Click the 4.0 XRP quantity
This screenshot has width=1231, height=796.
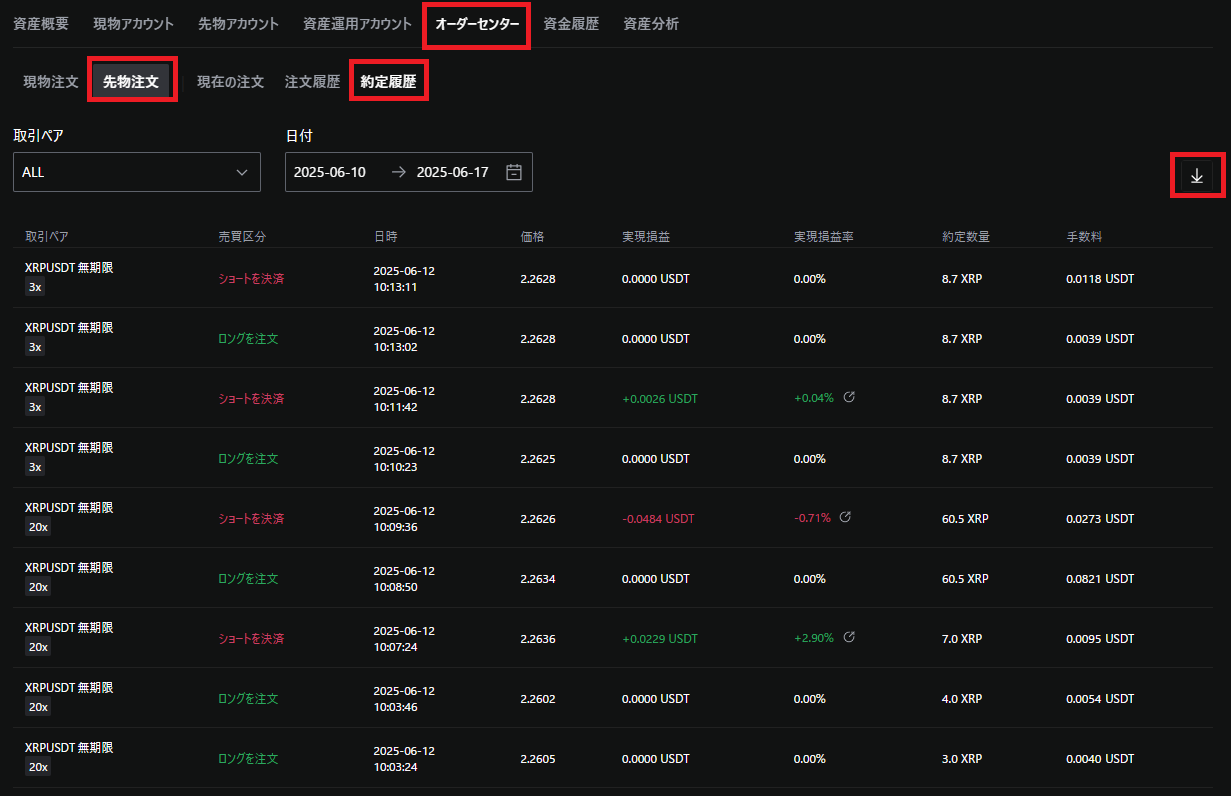[962, 699]
